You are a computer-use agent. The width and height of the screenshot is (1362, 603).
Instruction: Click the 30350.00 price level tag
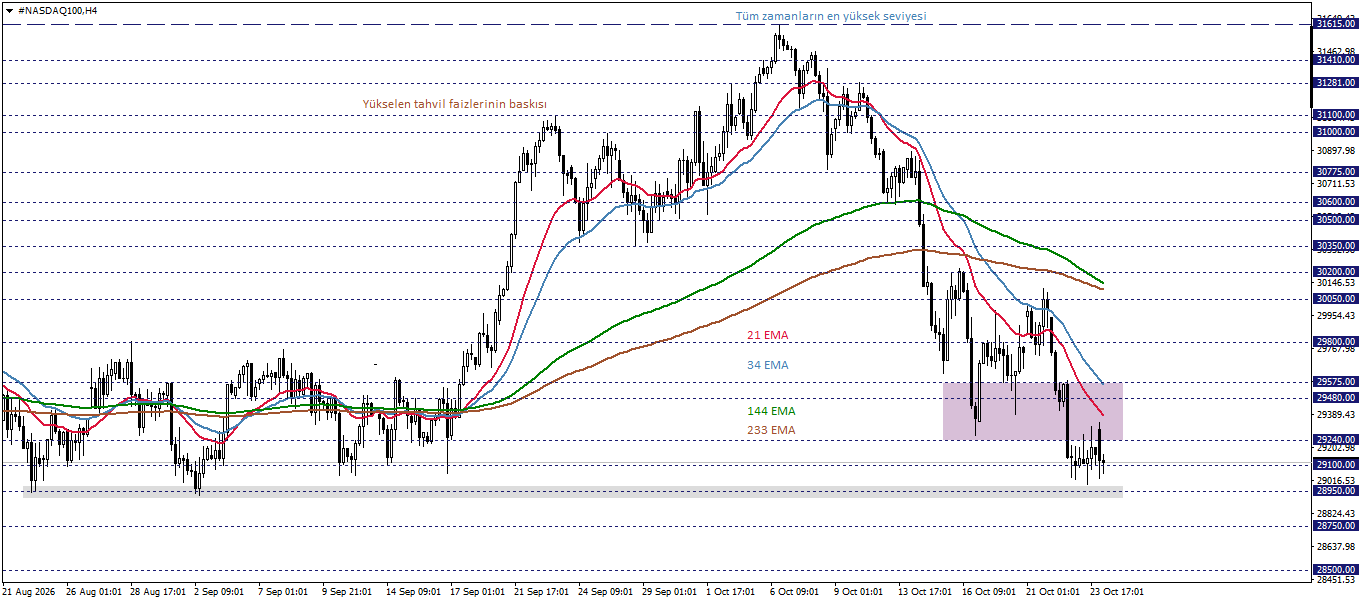(1336, 246)
